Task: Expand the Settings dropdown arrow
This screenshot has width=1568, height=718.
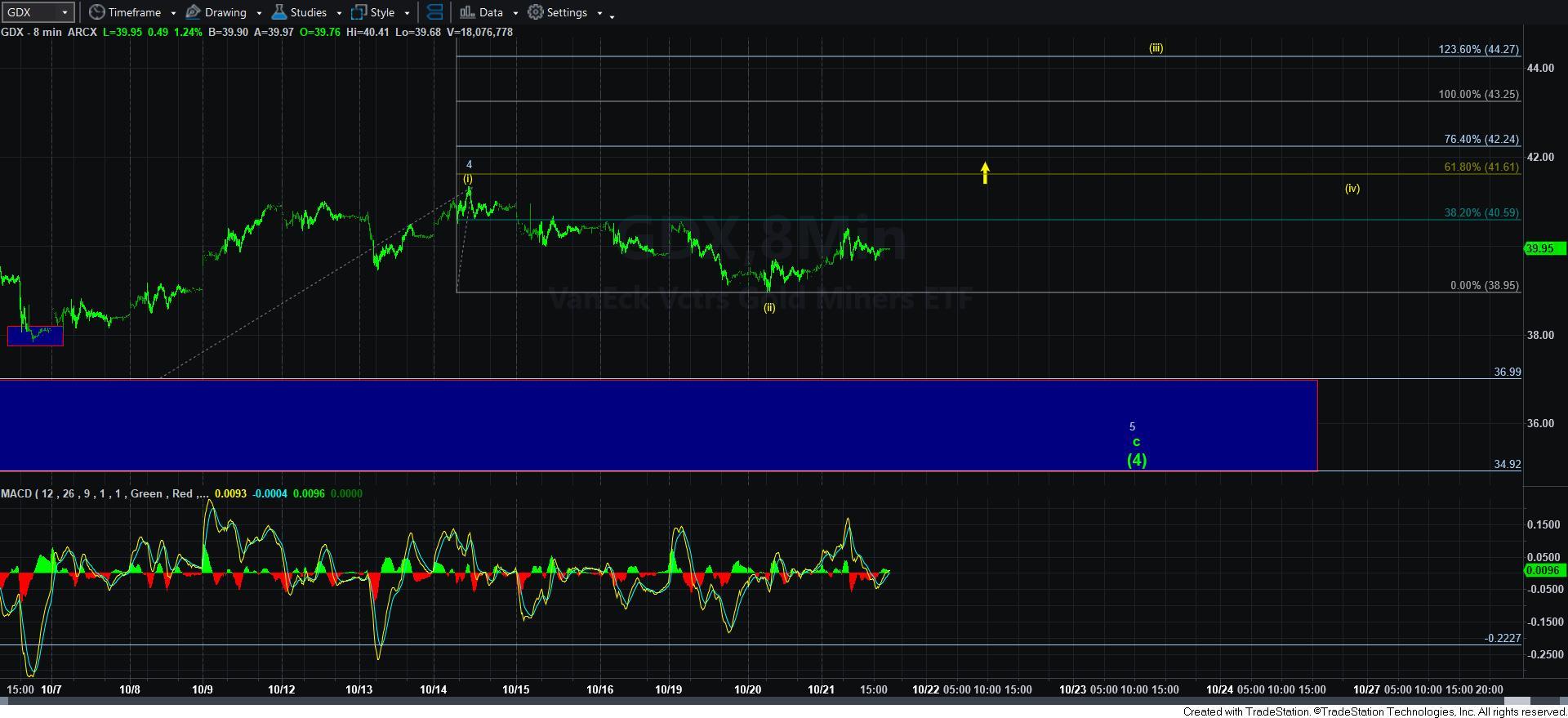Action: tap(599, 13)
